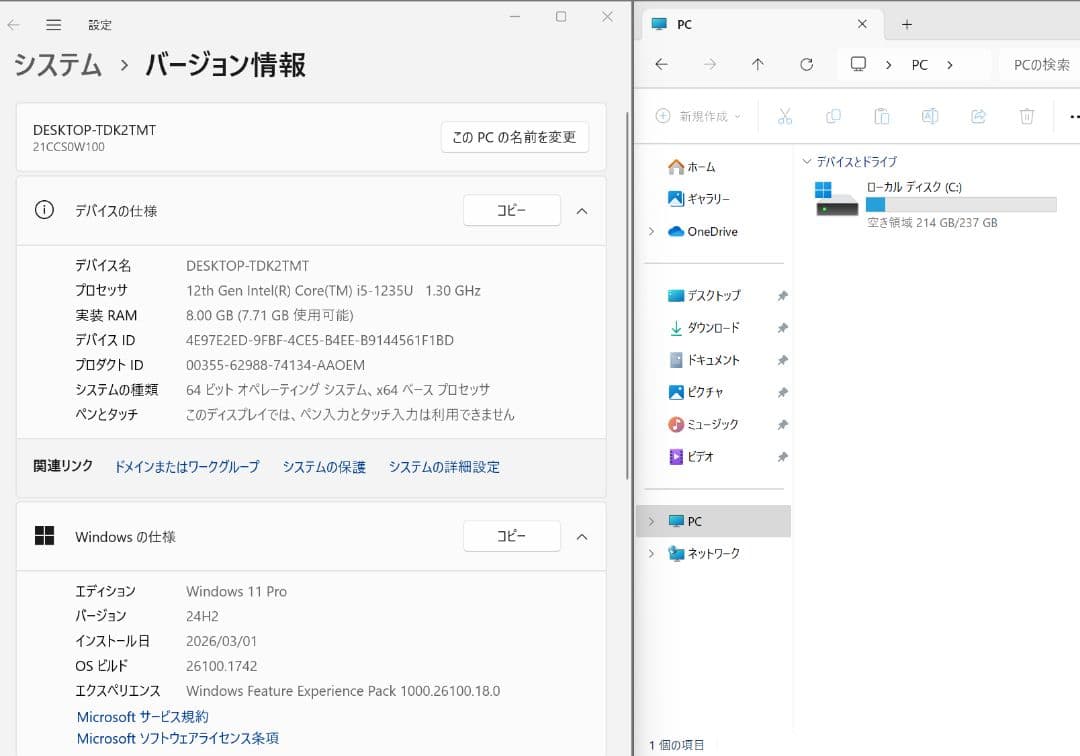
Task: Click the Windows logo beside Windows の仕様
Action: (44, 536)
